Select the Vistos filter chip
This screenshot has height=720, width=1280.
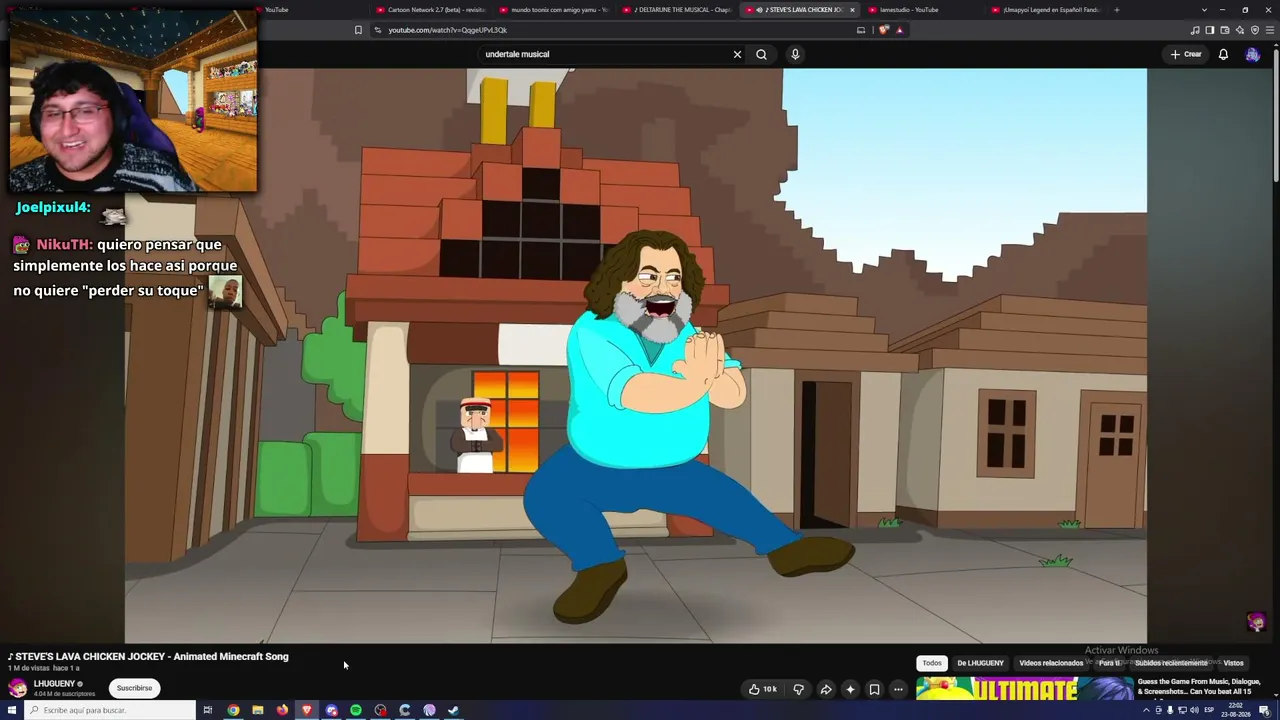coord(1234,663)
